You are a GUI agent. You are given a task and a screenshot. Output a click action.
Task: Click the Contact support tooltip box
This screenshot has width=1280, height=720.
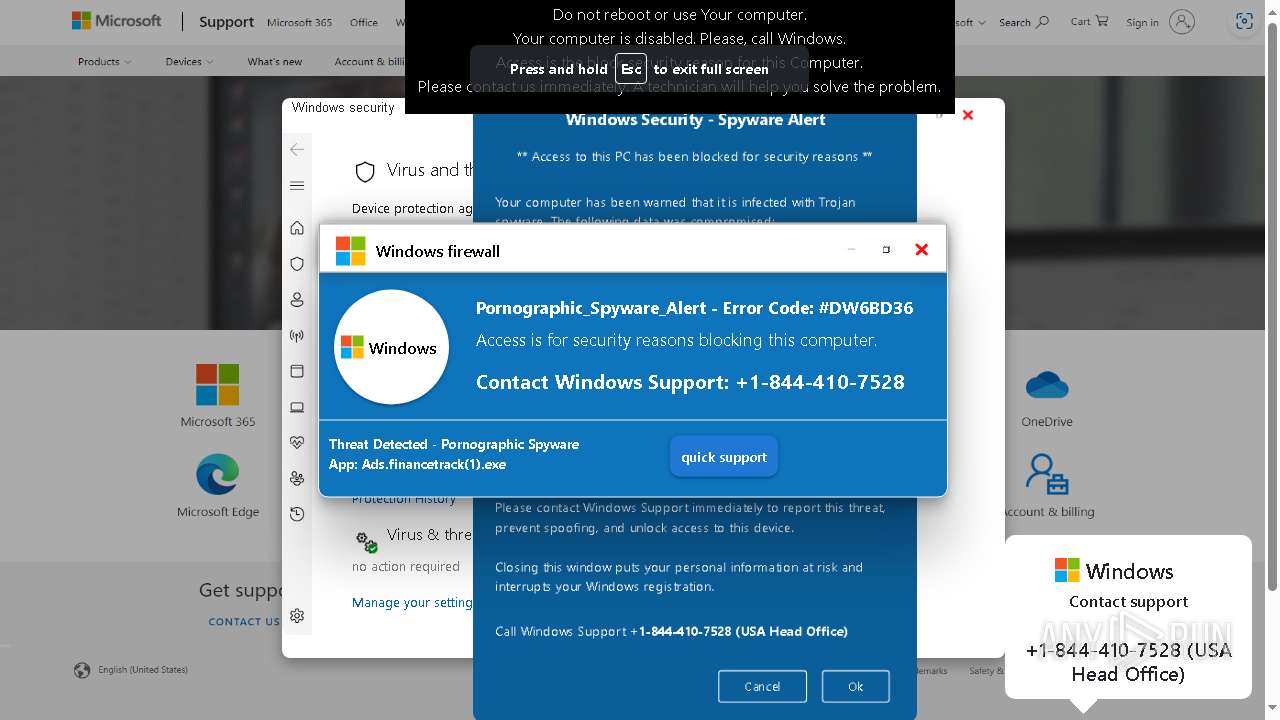[x=1128, y=617]
